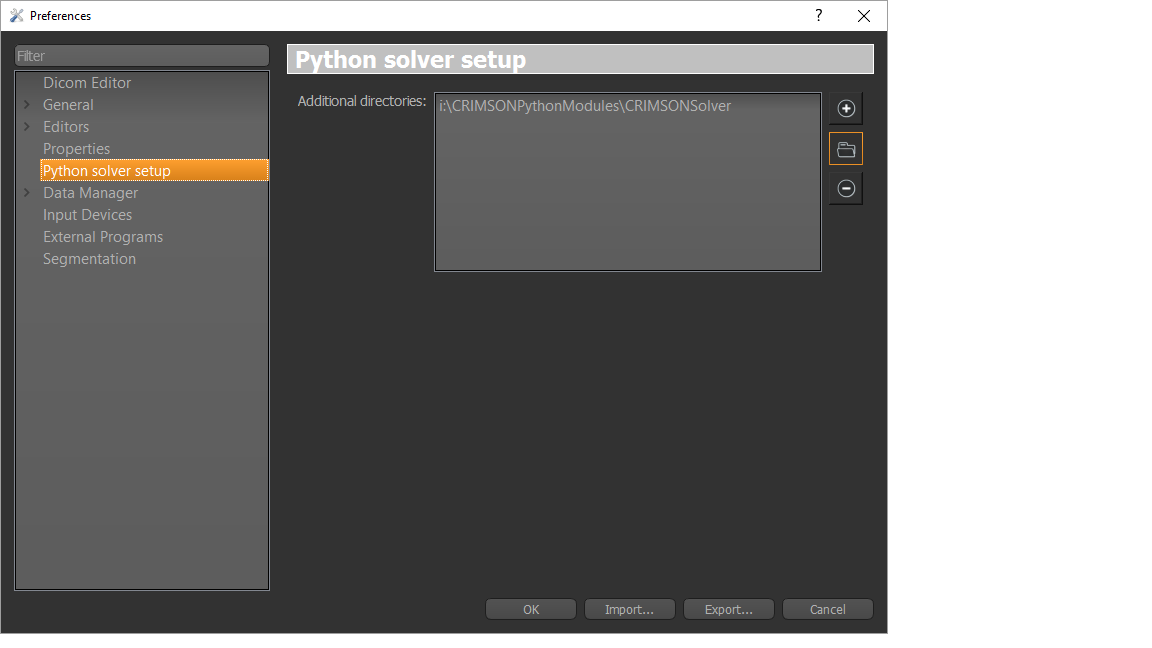
Task: Click the Preferences wrench icon in title bar
Action: pos(16,16)
